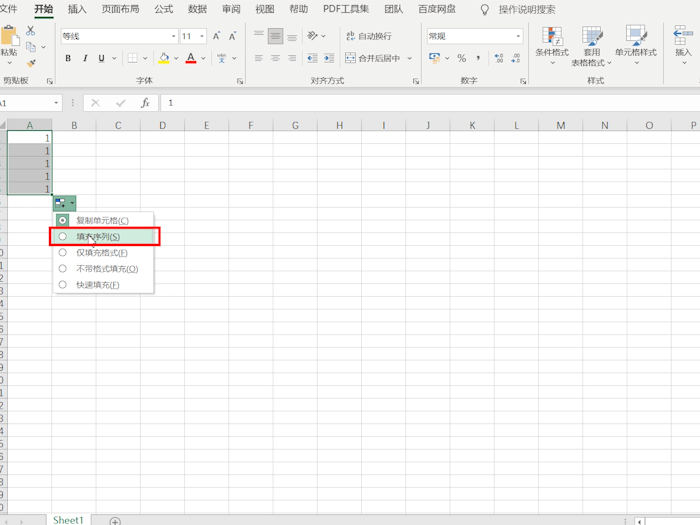This screenshot has width=700, height=525.
Task: Expand the borders dropdown arrow
Action: (145, 58)
